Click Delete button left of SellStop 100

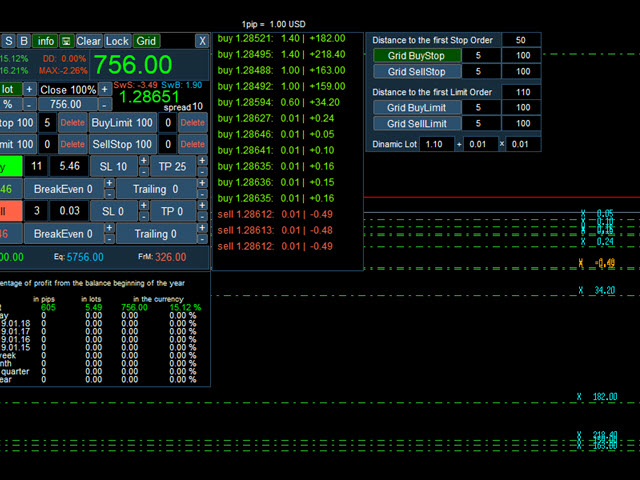tap(72, 144)
